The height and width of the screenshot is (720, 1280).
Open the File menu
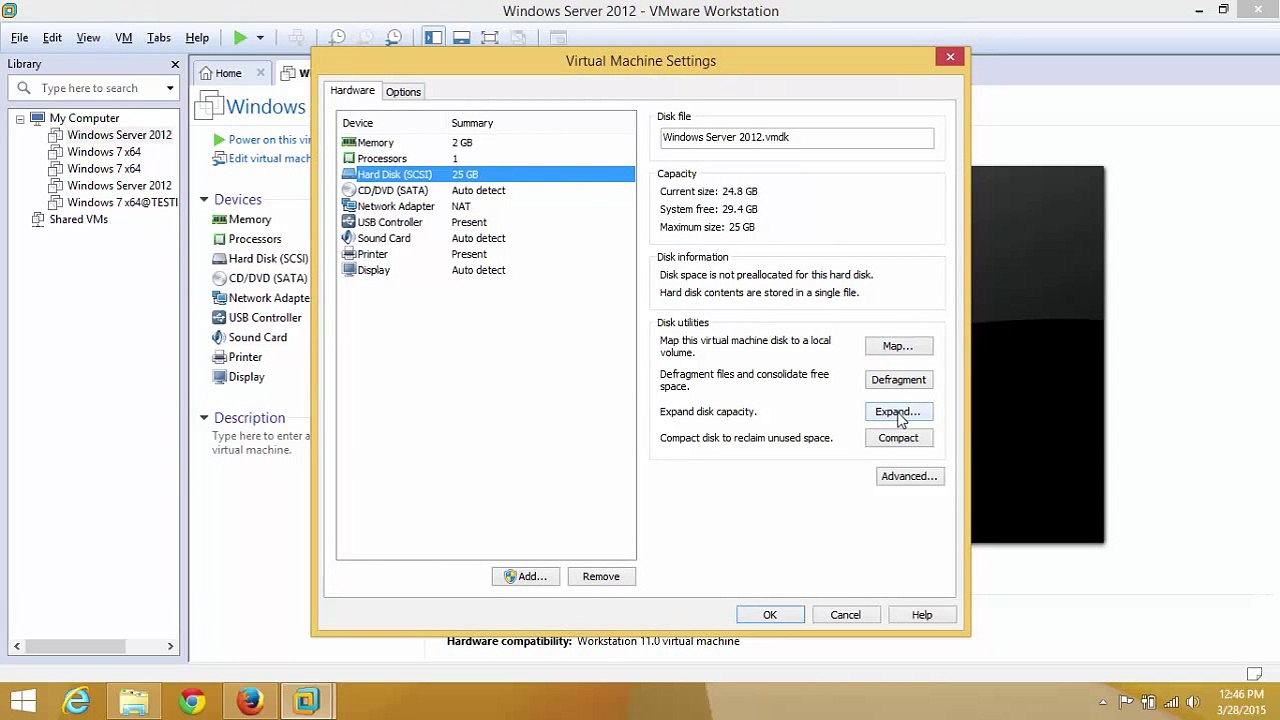19,38
